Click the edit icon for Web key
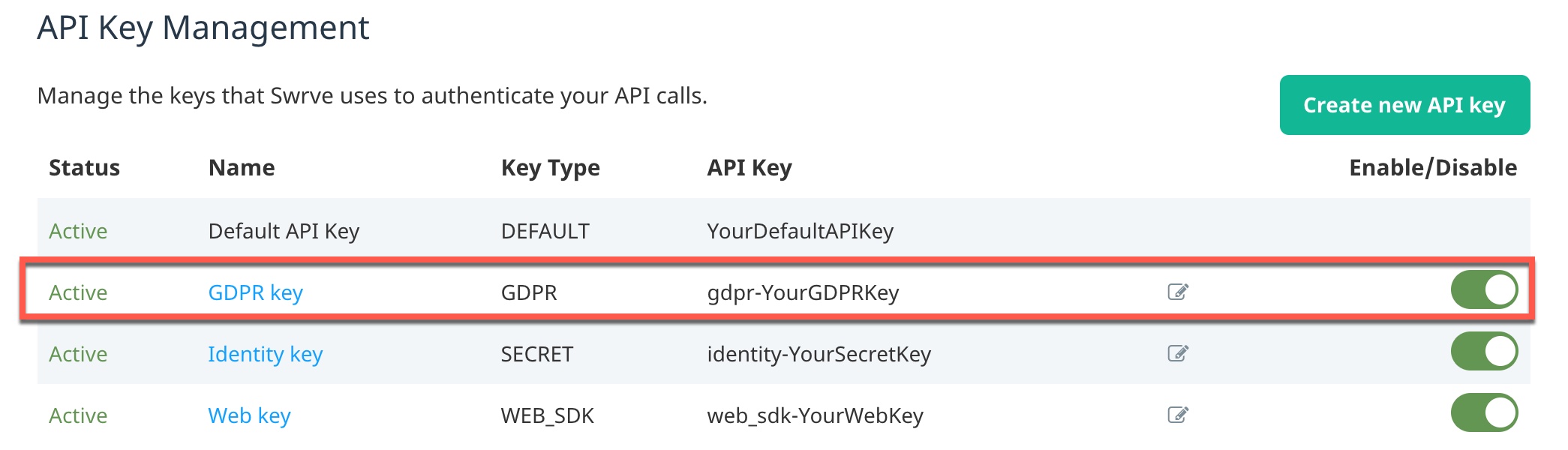 (x=1178, y=415)
